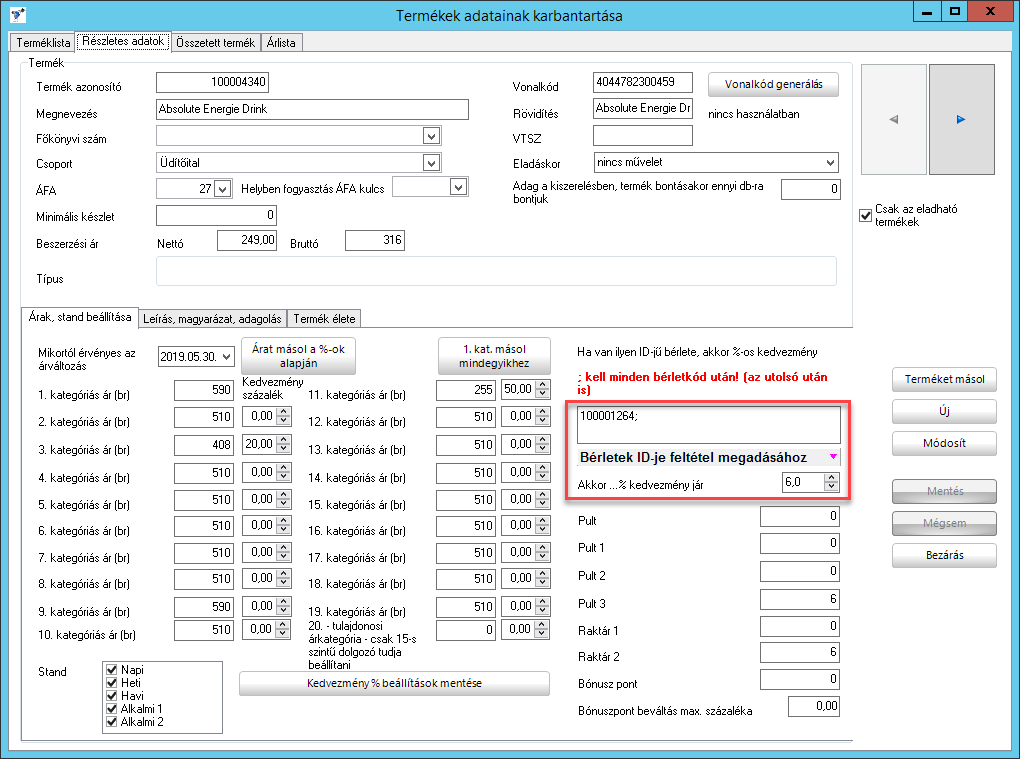1020x759 pixels.
Task: Click the Vonalkód input field
Action: [x=643, y=82]
